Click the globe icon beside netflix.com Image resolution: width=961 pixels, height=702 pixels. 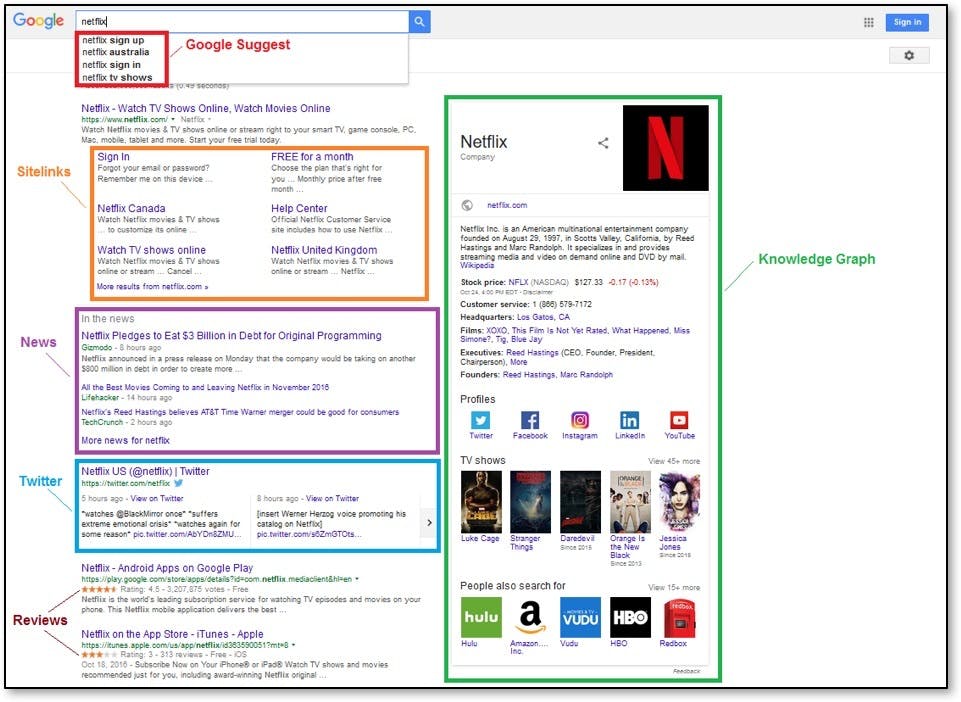click(x=467, y=205)
